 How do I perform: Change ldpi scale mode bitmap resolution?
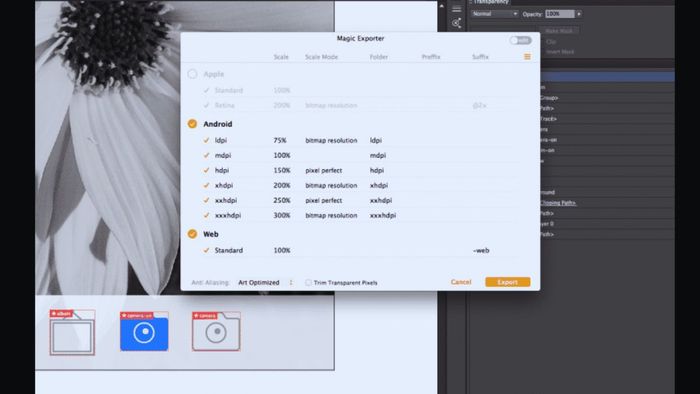pyautogui.click(x=331, y=140)
